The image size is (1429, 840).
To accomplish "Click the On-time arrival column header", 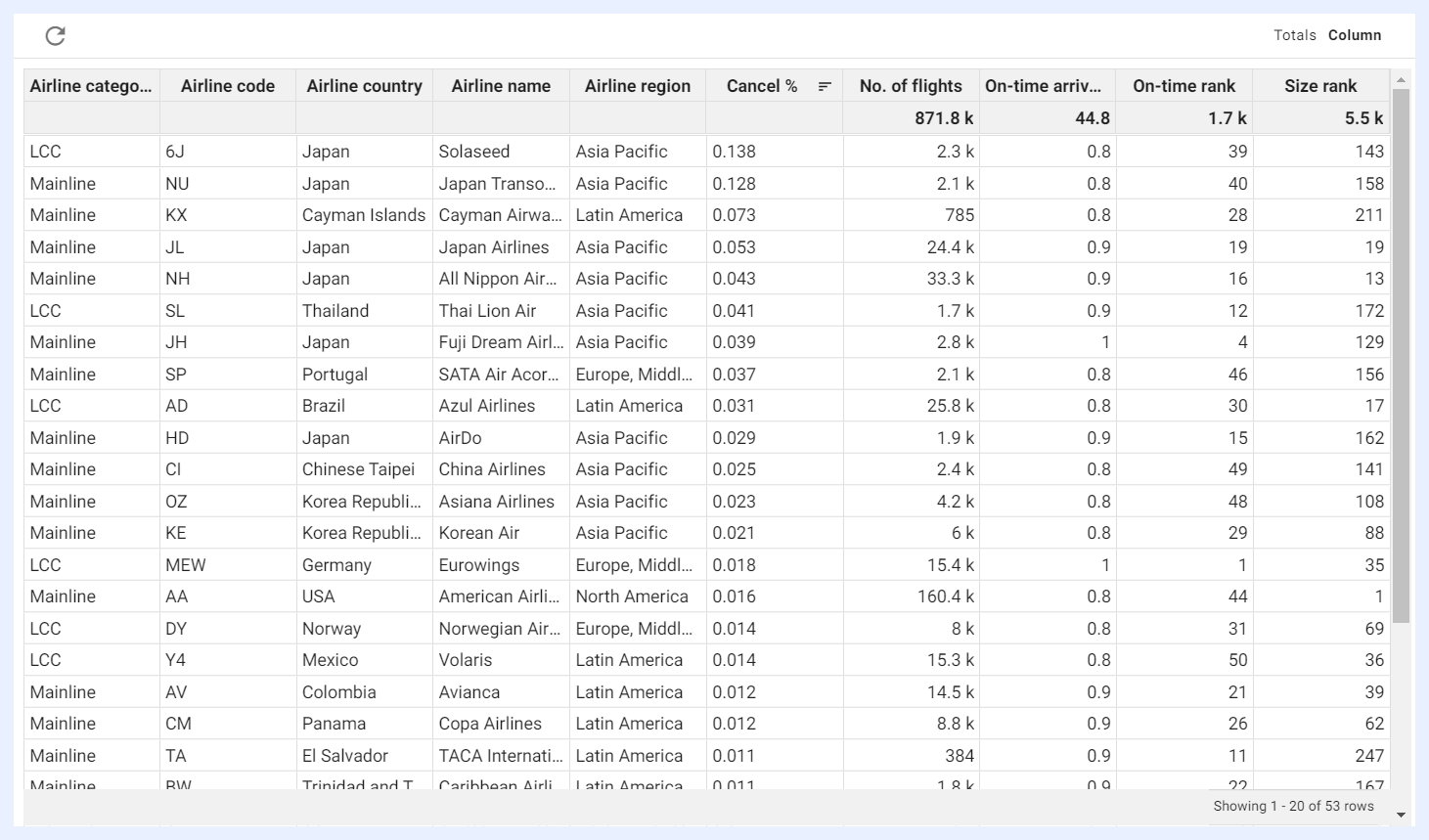I will [1048, 86].
